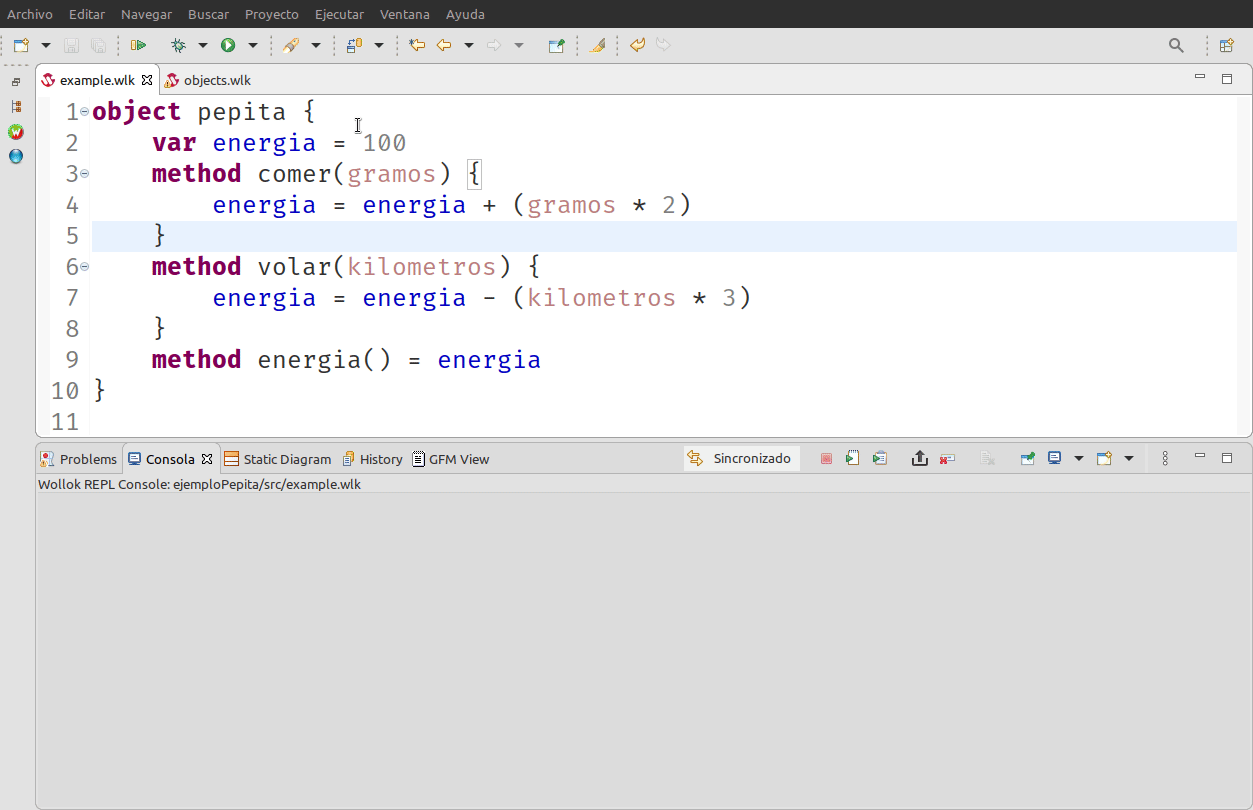Collapse the object pepita fold marker on line 1
This screenshot has width=1253, height=810.
[x=84, y=111]
